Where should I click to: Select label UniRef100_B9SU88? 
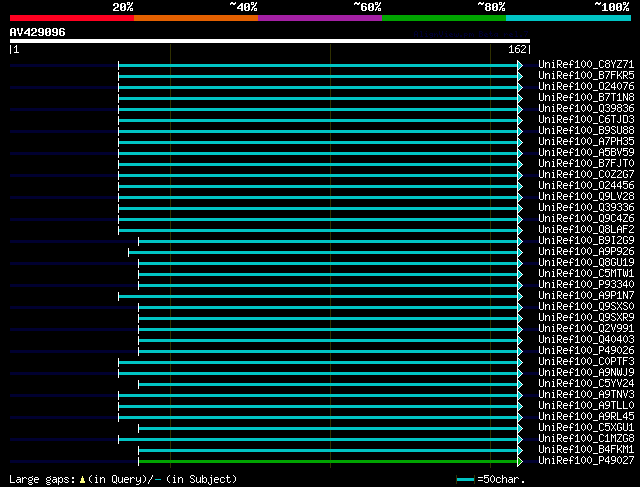click(x=586, y=131)
